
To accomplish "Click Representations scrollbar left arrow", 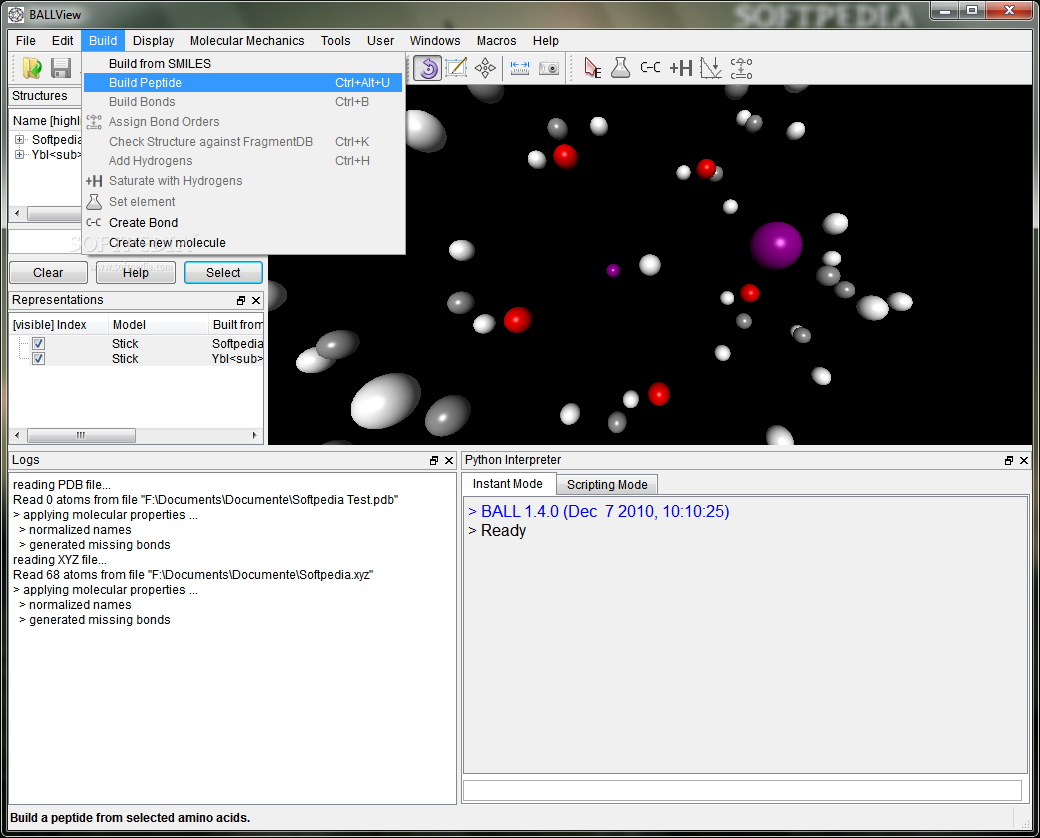I will coord(17,435).
